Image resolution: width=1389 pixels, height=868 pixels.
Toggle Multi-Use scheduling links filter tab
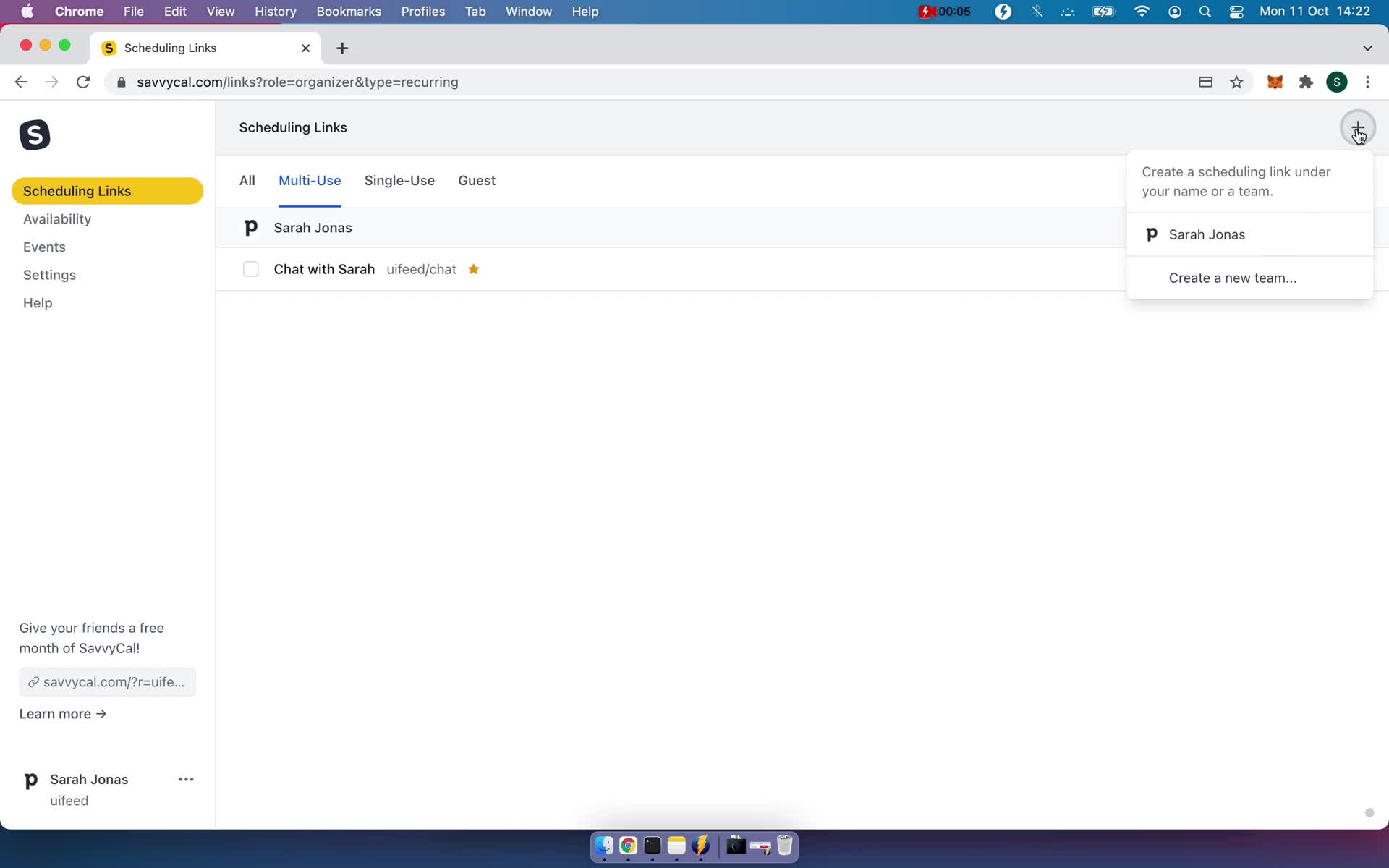[310, 181]
